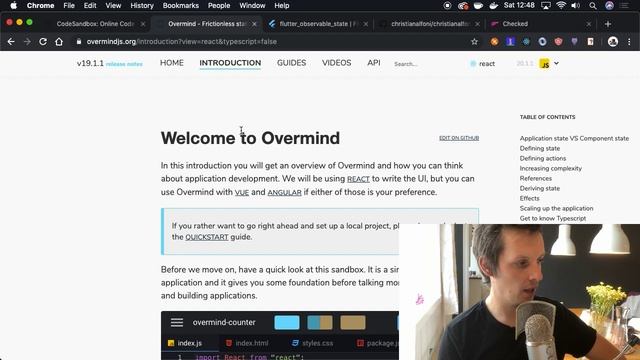Screen dimensions: 640x360
Task: Open the Chrome three-dot menu
Action: pos(629,42)
